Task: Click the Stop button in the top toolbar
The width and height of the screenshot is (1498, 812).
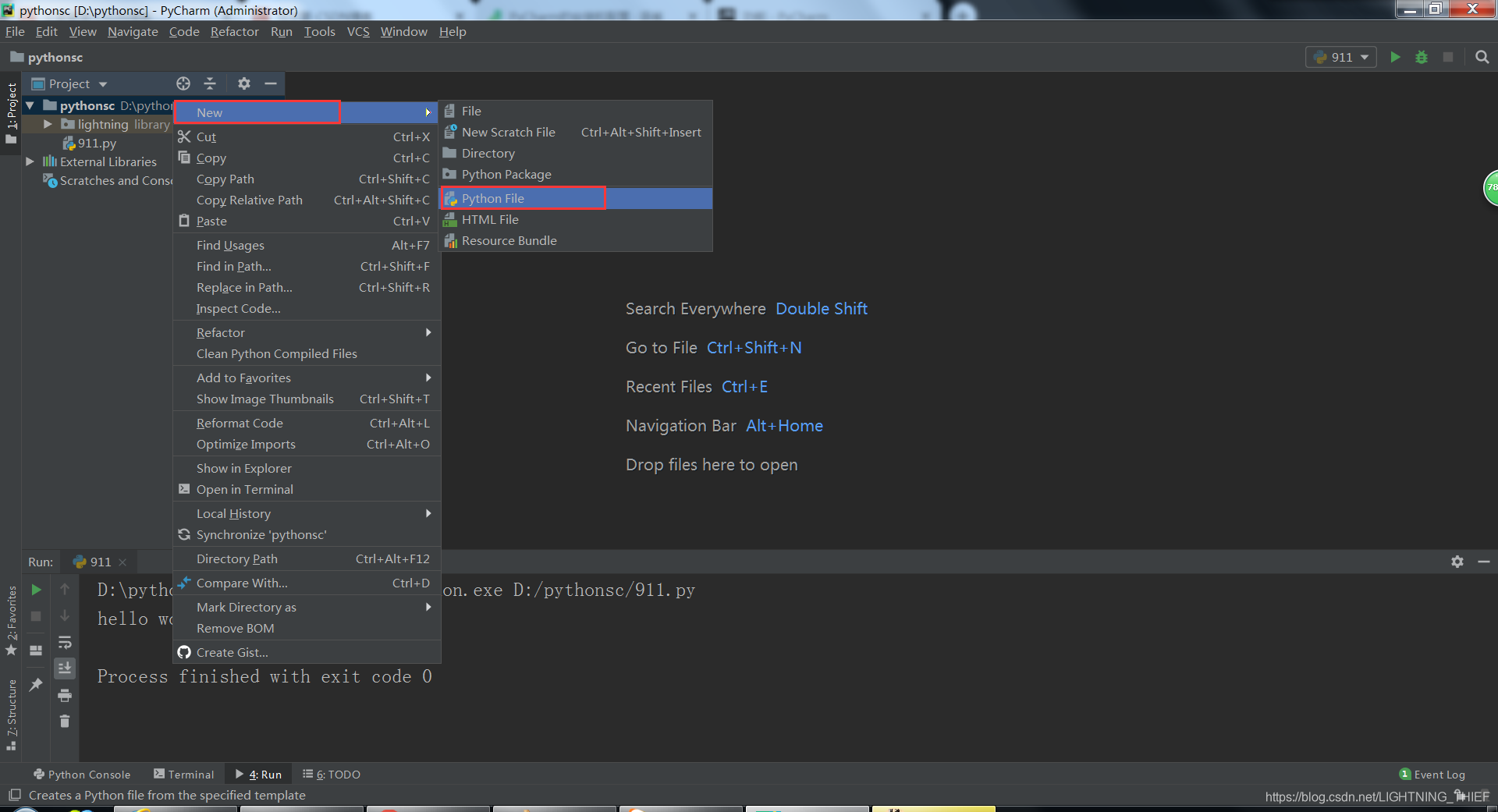Action: point(1448,57)
